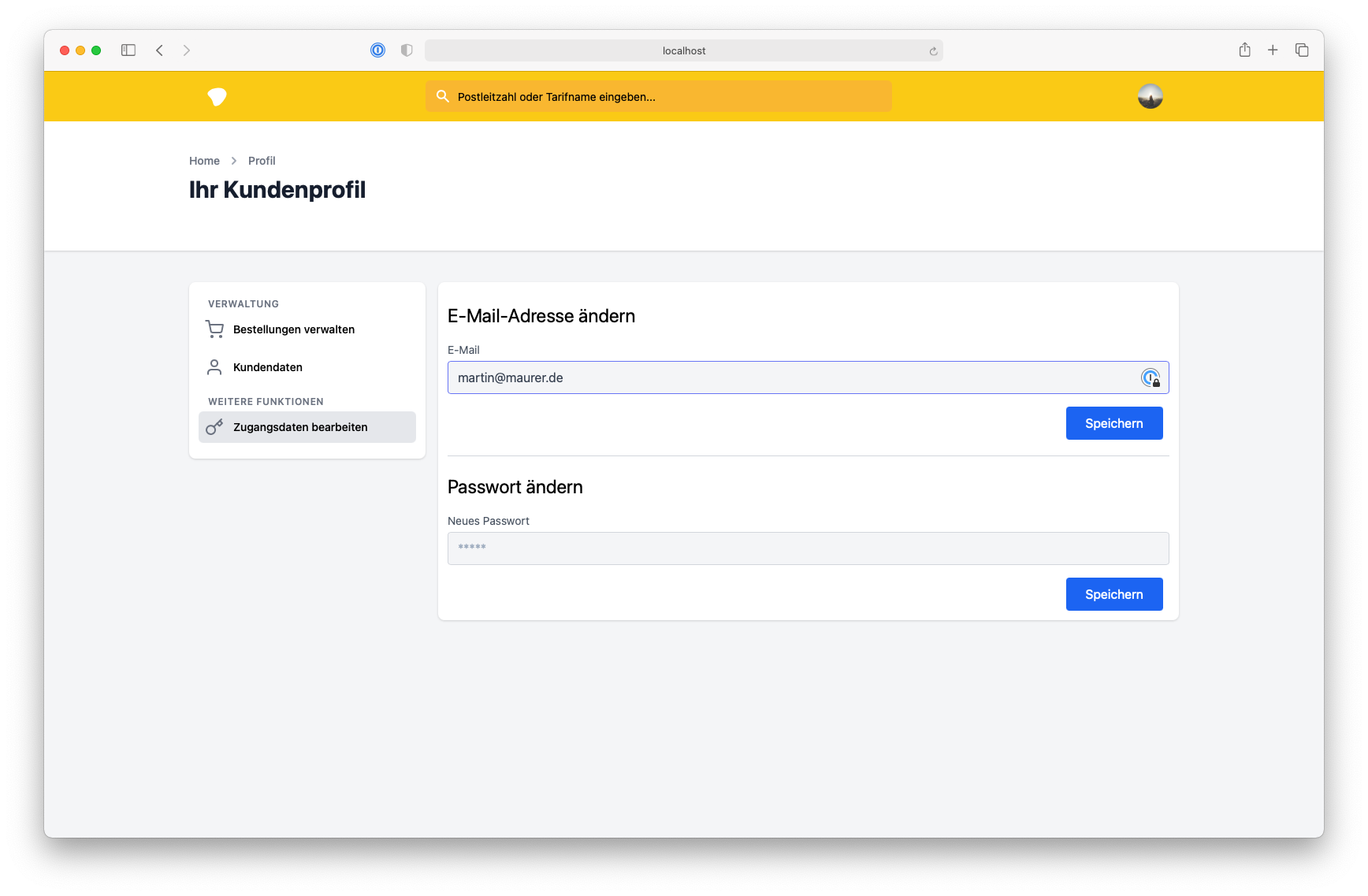Go forward with the browser forward arrow
Viewport: 1368px width, 896px height.
(187, 50)
